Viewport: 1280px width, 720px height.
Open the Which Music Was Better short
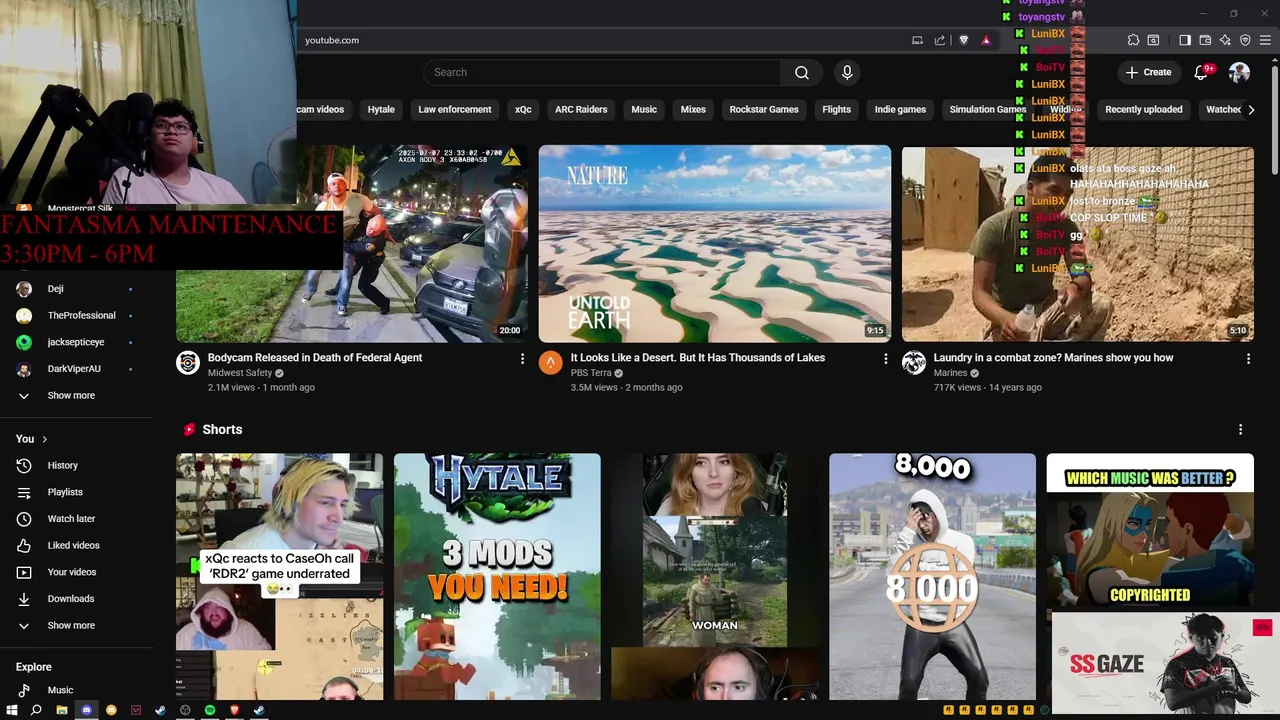tap(1150, 532)
